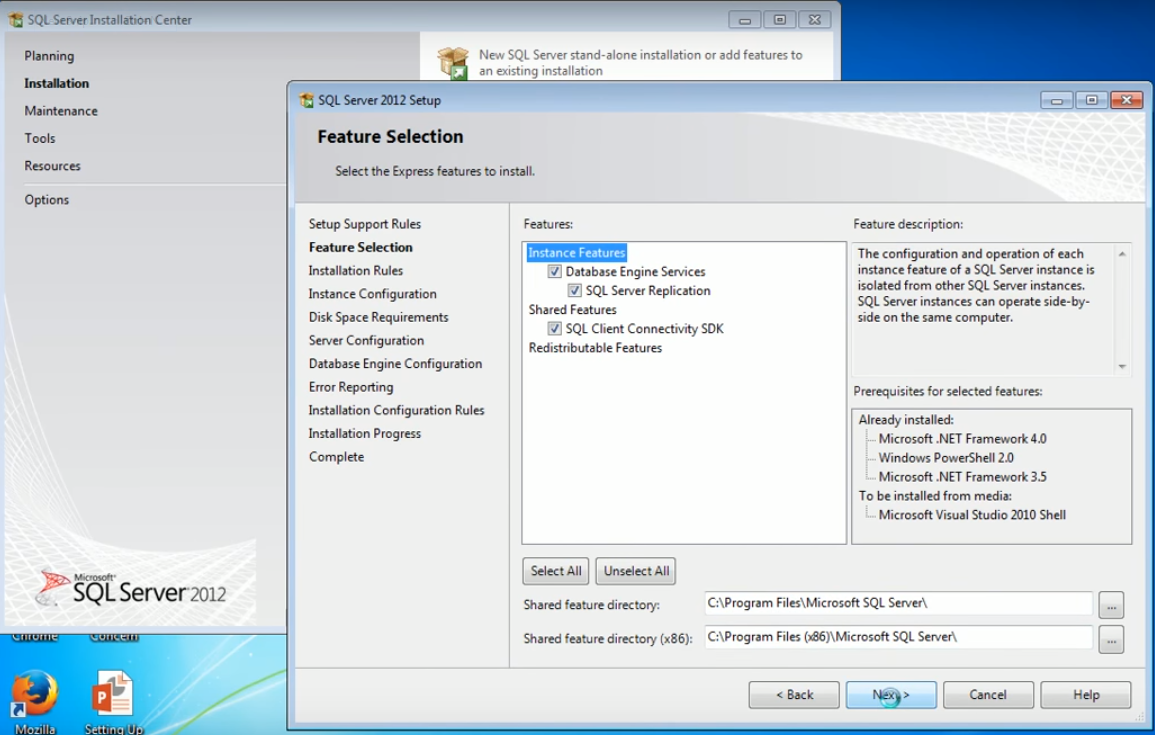Click Database Engine Configuration step
1155x735 pixels.
tap(395, 364)
